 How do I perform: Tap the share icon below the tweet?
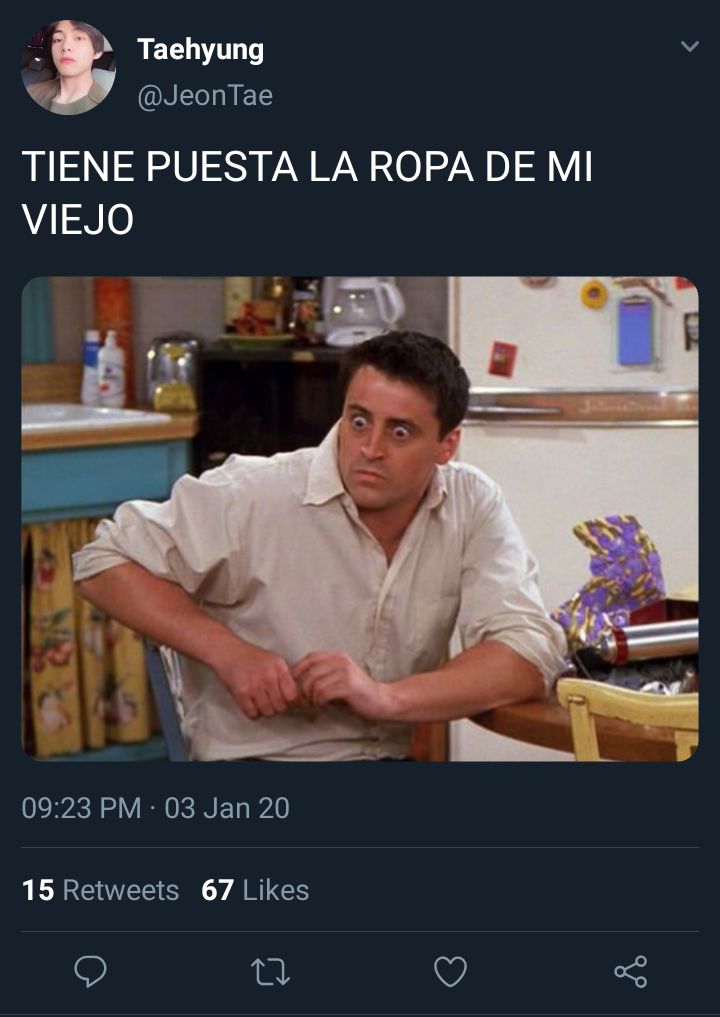(630, 972)
